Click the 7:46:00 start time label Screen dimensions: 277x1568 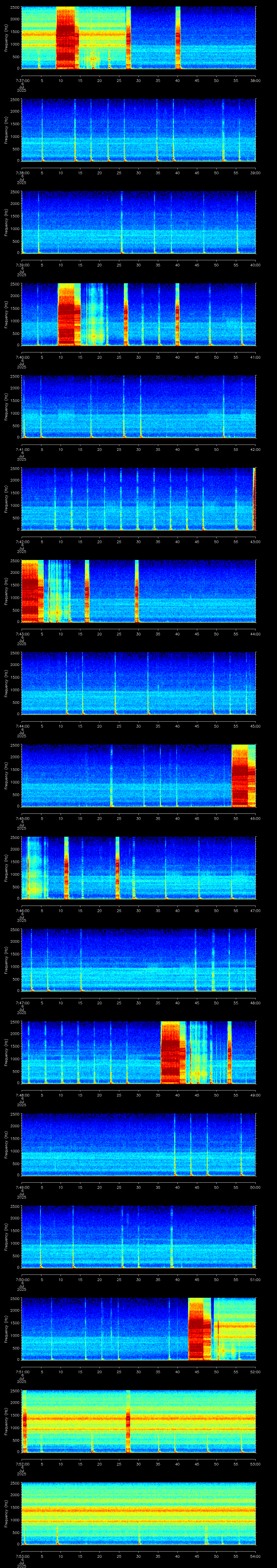coord(22,910)
